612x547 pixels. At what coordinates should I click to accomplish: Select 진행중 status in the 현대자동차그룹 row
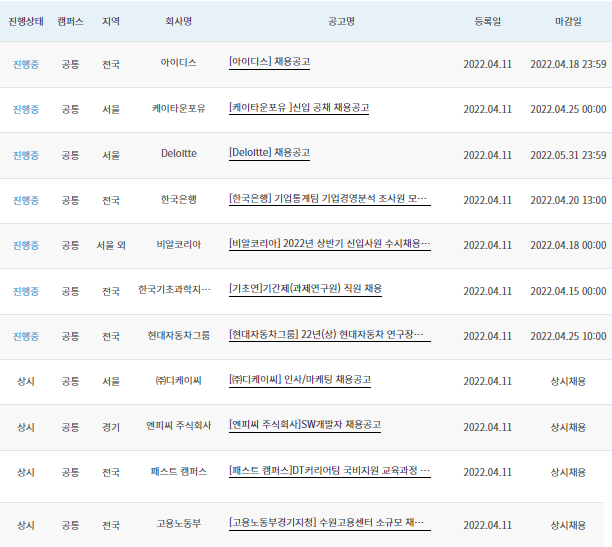point(26,336)
